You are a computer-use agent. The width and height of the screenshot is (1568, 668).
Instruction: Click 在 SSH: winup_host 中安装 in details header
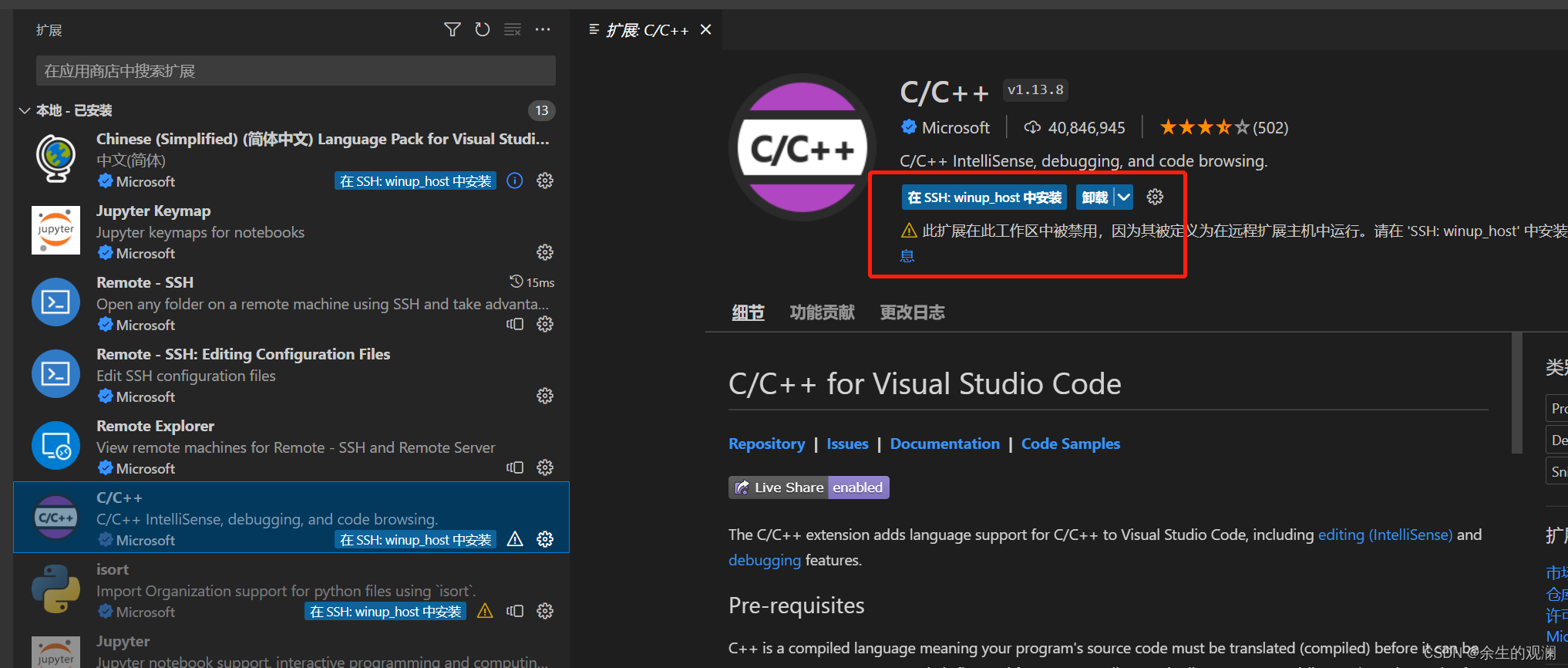coord(984,197)
